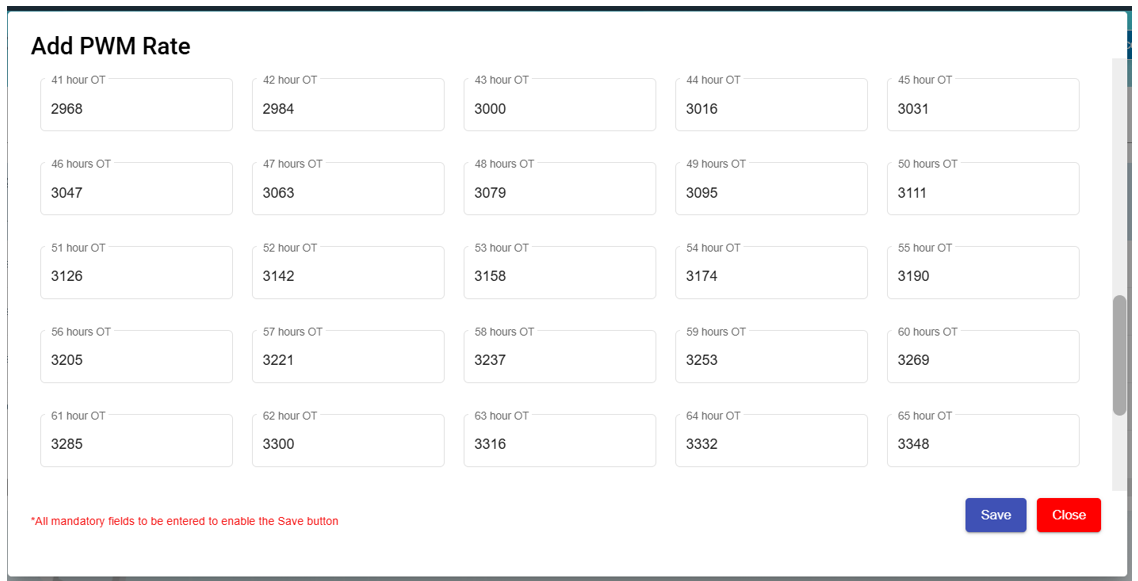Focus the 58 hours OT field
The image size is (1138, 581).
(559, 360)
